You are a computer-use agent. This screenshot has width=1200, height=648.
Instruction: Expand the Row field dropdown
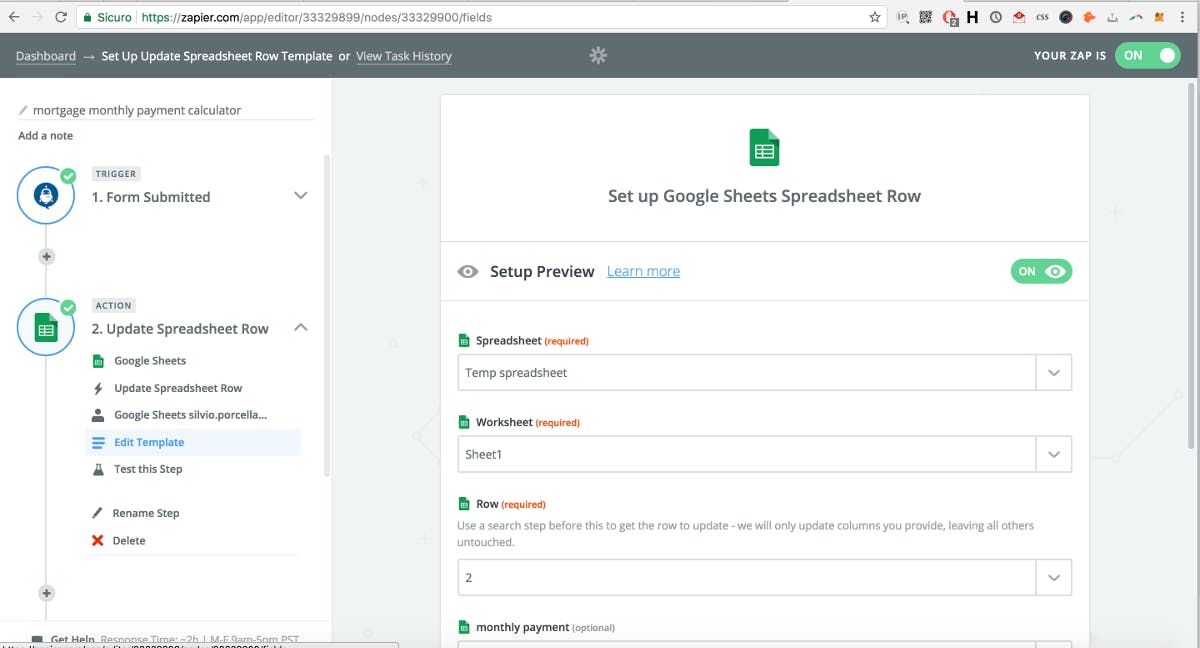pyautogui.click(x=1053, y=577)
